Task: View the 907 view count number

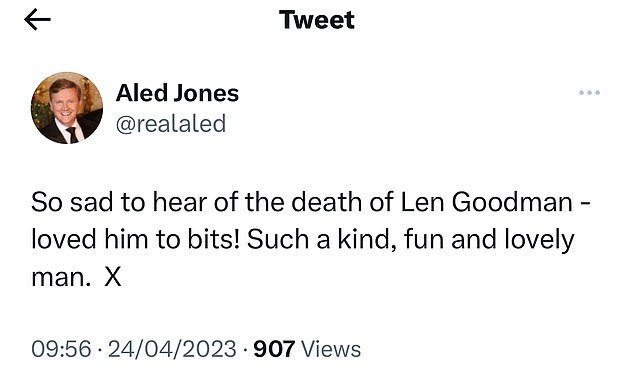Action: pos(274,349)
